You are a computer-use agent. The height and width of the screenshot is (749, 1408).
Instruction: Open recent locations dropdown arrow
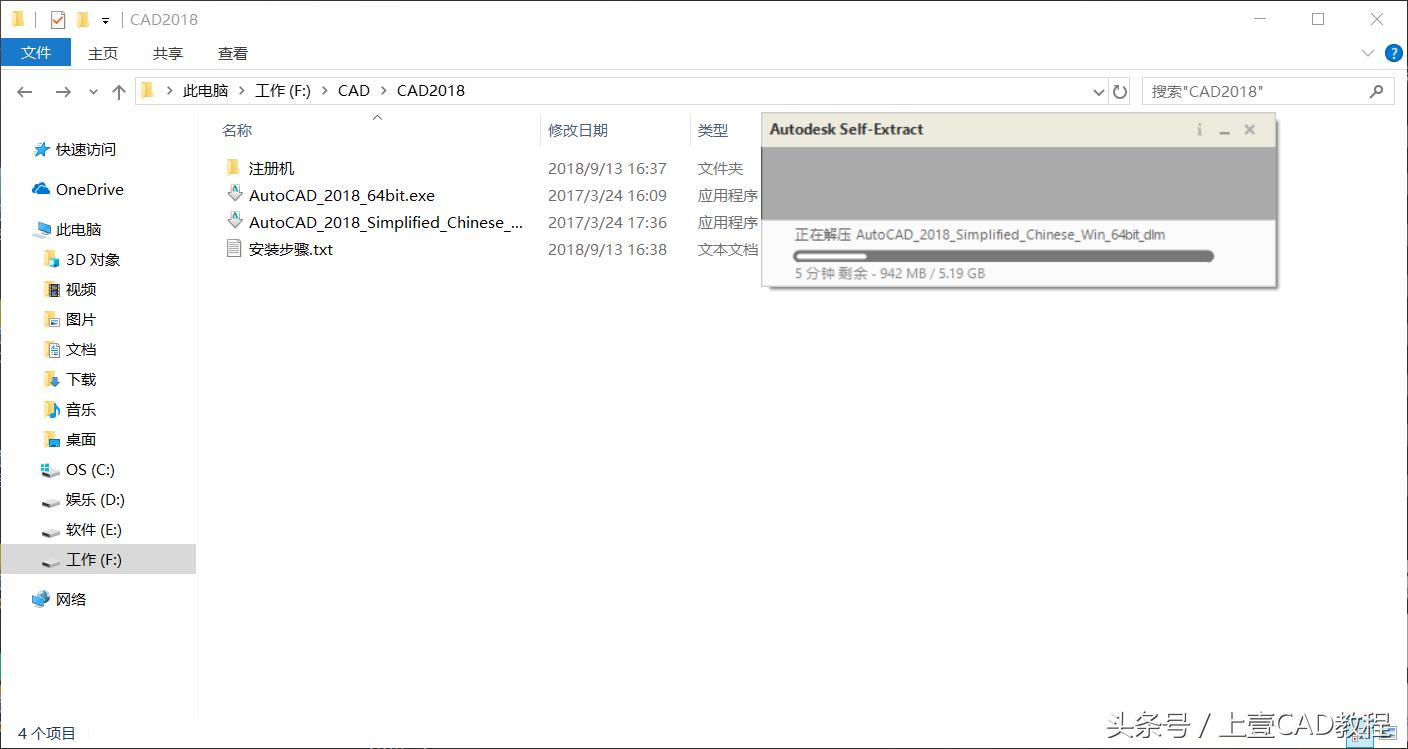click(x=94, y=91)
